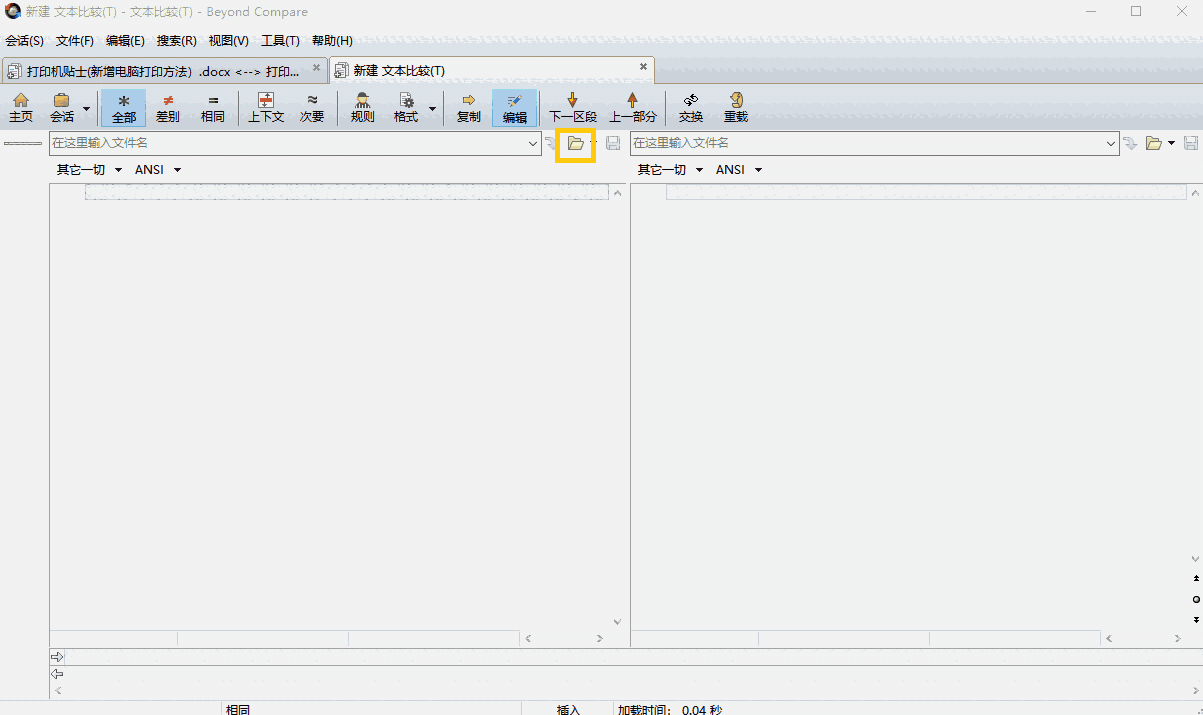1203x715 pixels.
Task: Click the 复制 (Copy) toolbar icon
Action: [x=468, y=107]
